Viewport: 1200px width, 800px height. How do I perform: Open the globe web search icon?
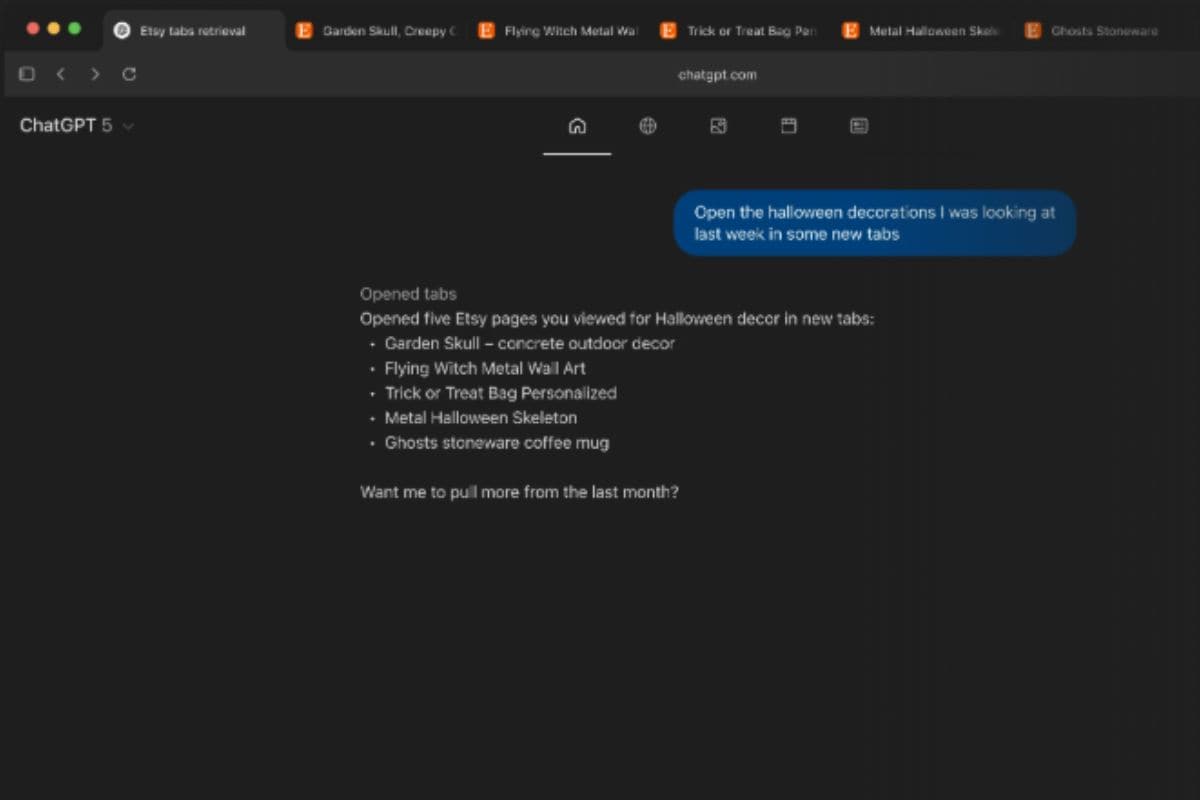click(648, 126)
